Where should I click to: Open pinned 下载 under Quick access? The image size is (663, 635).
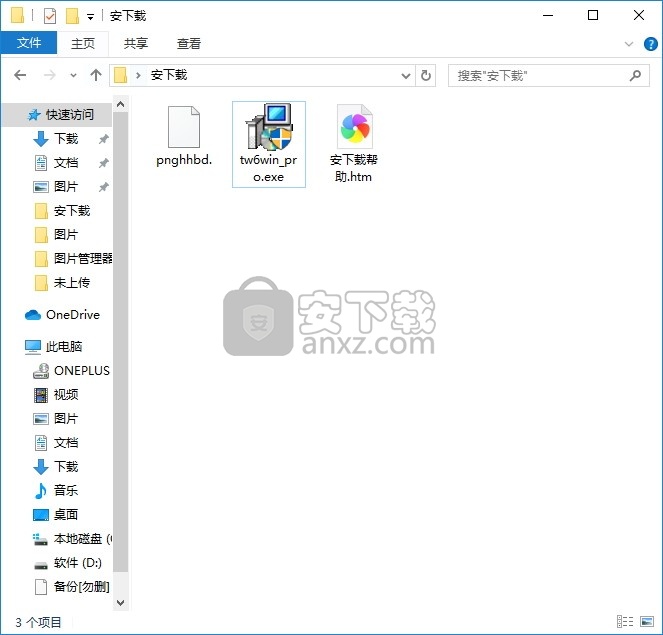66,139
